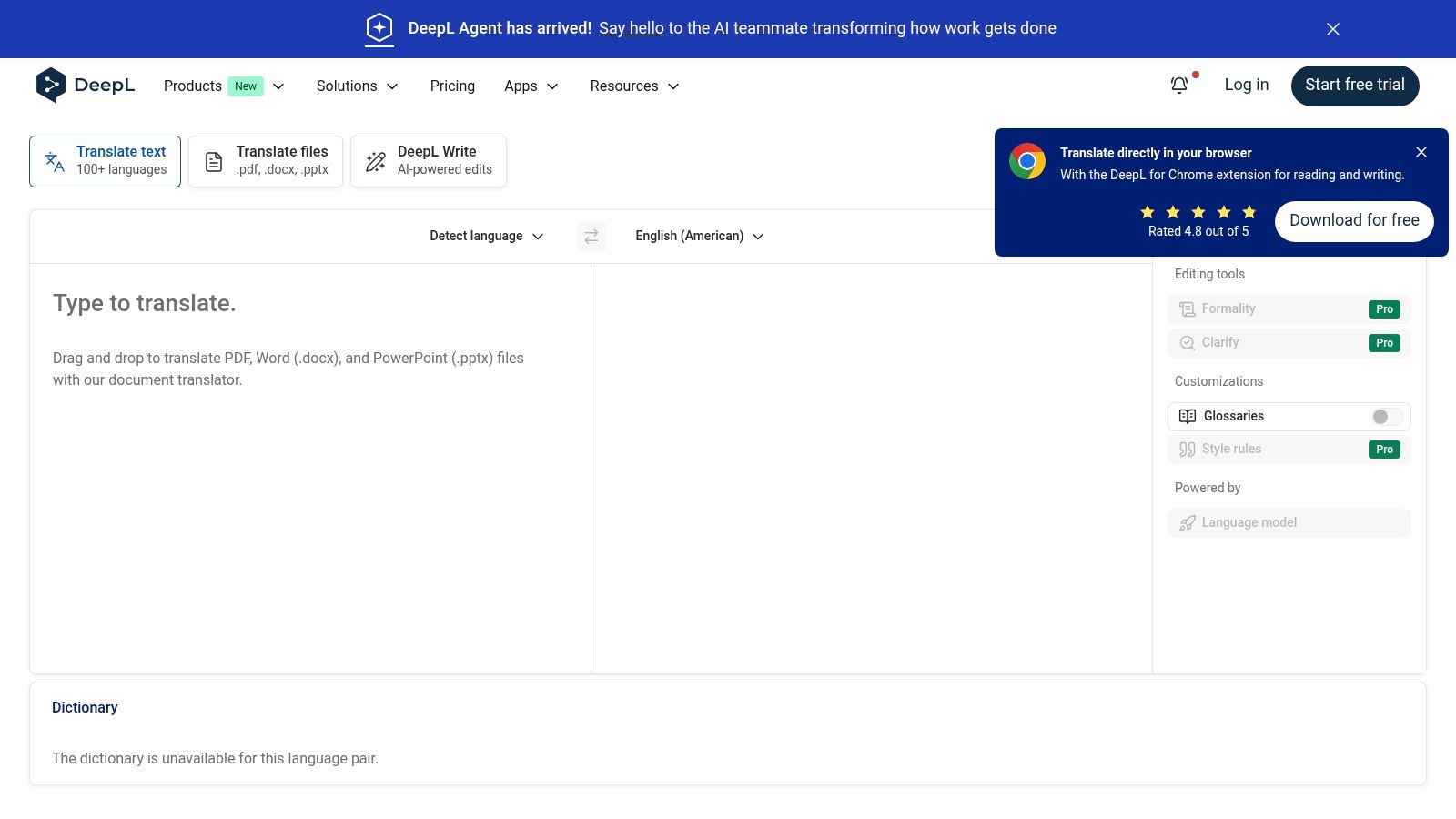Click the Start free trial button
Viewport: 1456px width, 819px height.
click(1354, 86)
